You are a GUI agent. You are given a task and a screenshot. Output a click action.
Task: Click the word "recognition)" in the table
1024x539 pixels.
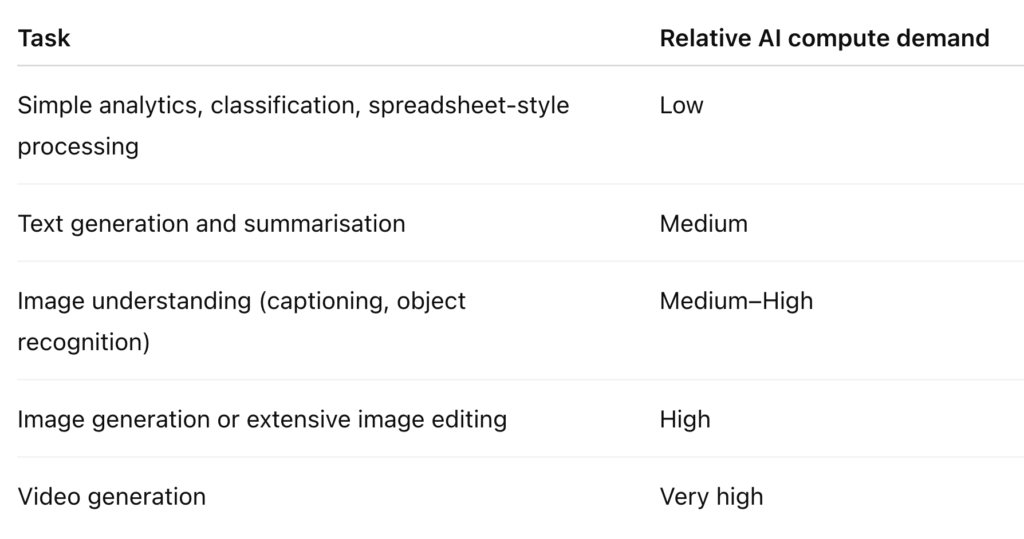click(x=84, y=342)
